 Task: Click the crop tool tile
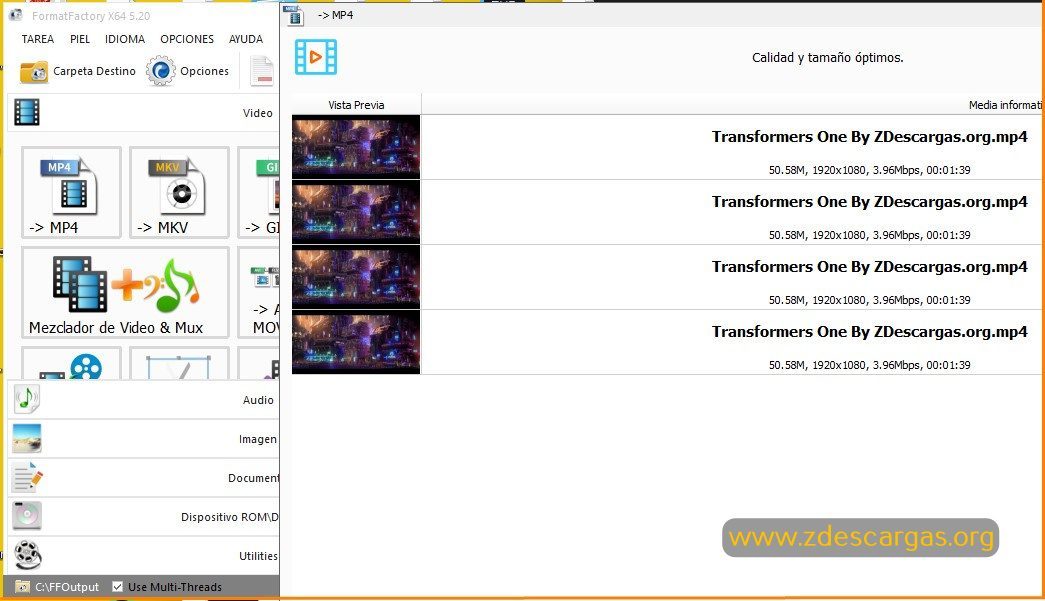(x=179, y=364)
